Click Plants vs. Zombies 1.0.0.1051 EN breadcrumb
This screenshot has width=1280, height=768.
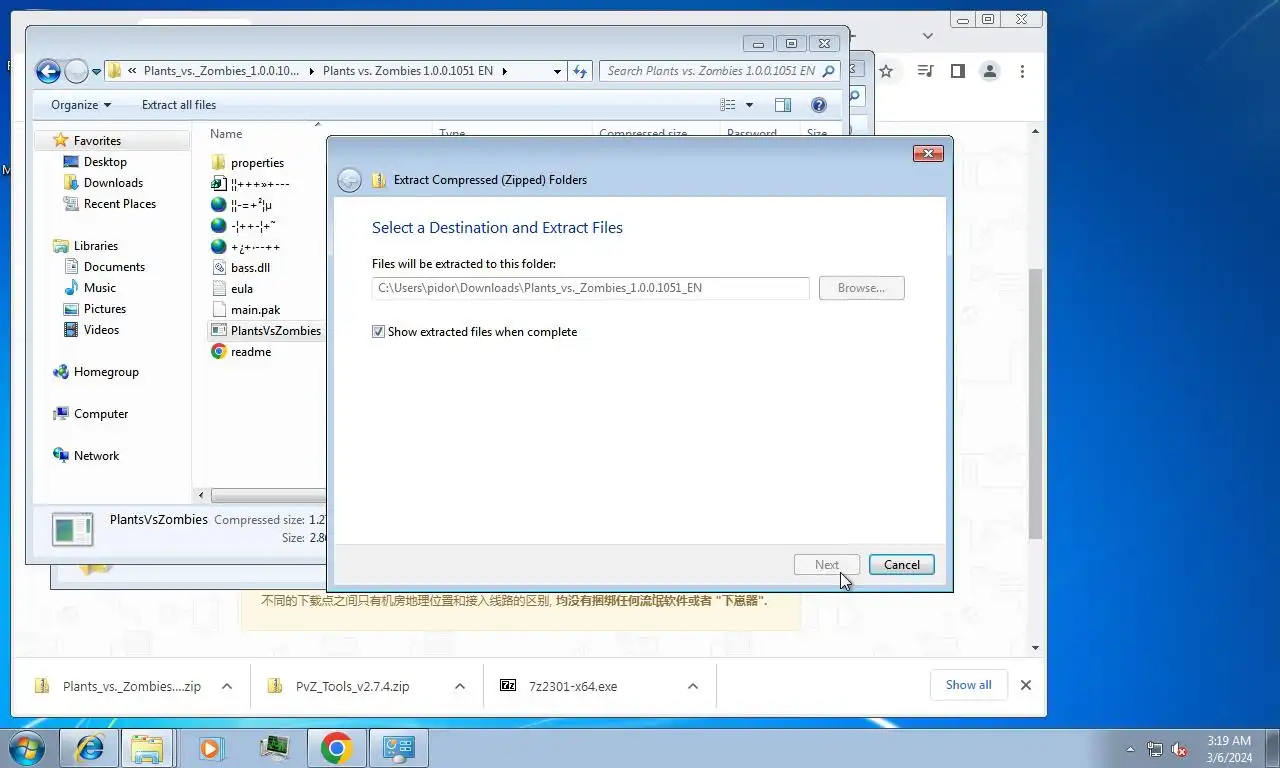410,71
